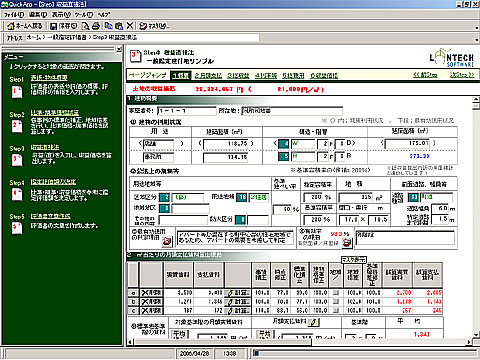Image resolution: width=480 pixels, height=360 pixels.
Task: Click the pencil calculate button in row c
Action: 238,310
